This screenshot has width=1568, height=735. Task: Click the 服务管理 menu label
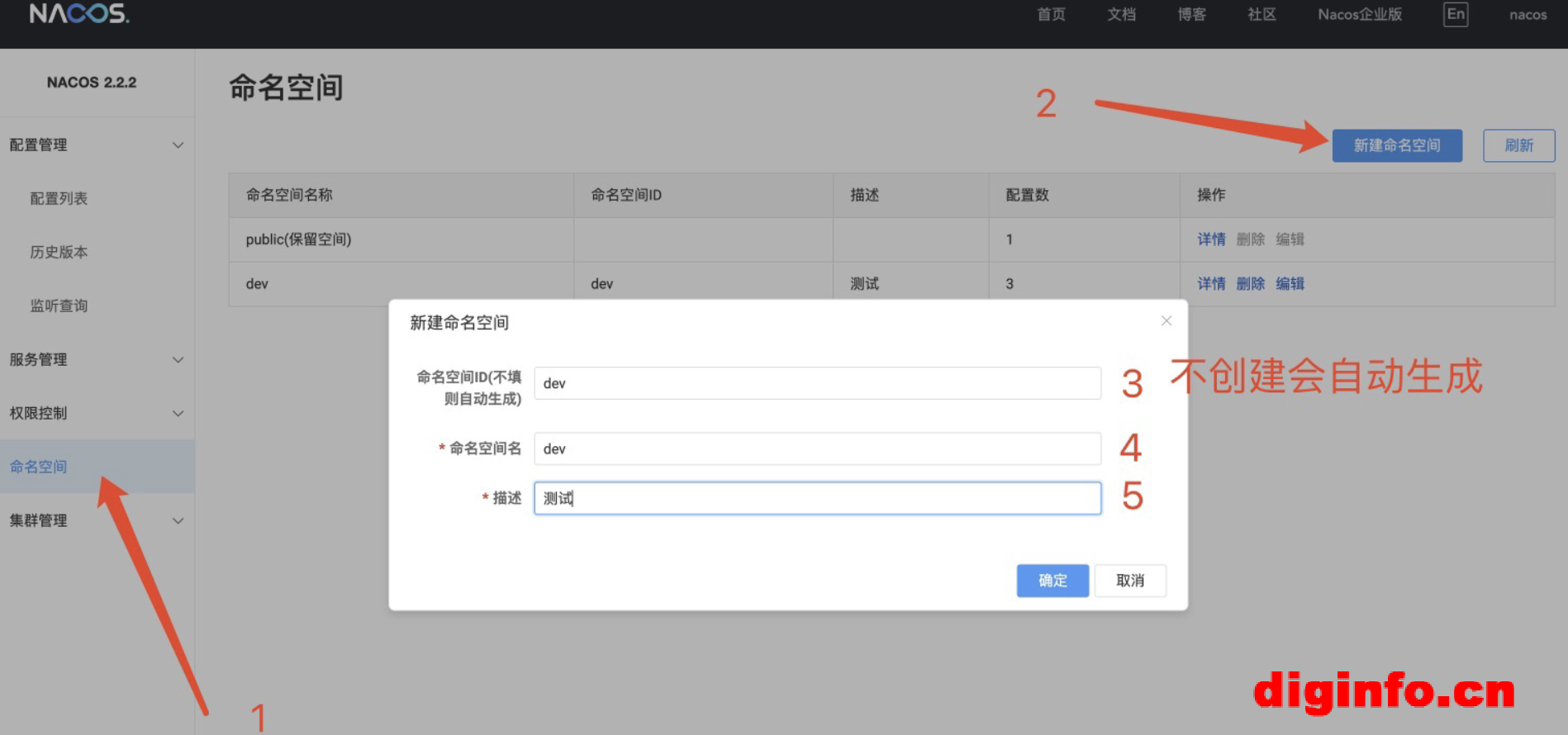tap(38, 360)
